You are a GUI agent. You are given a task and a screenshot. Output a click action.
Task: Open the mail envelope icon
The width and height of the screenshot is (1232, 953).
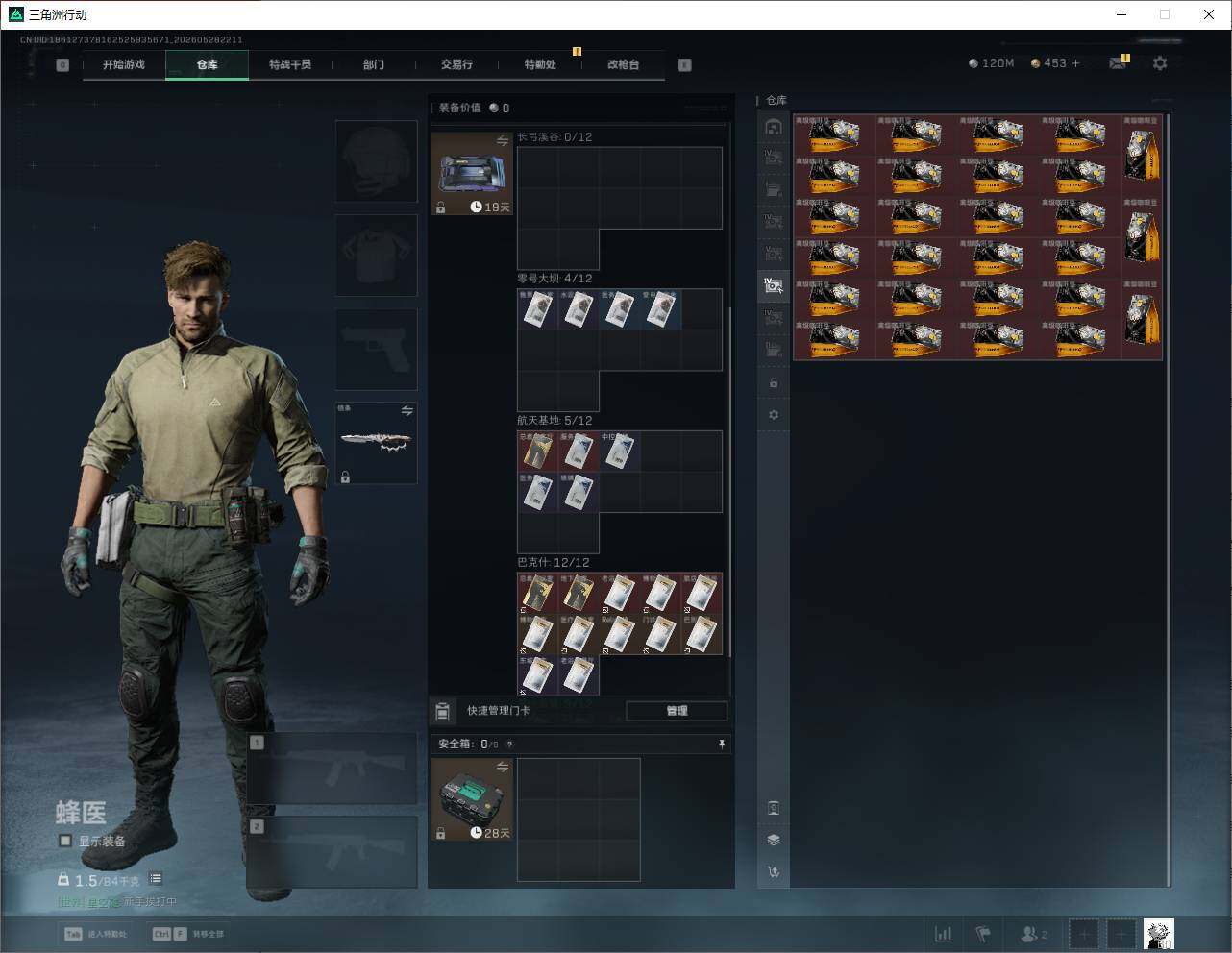point(1117,63)
